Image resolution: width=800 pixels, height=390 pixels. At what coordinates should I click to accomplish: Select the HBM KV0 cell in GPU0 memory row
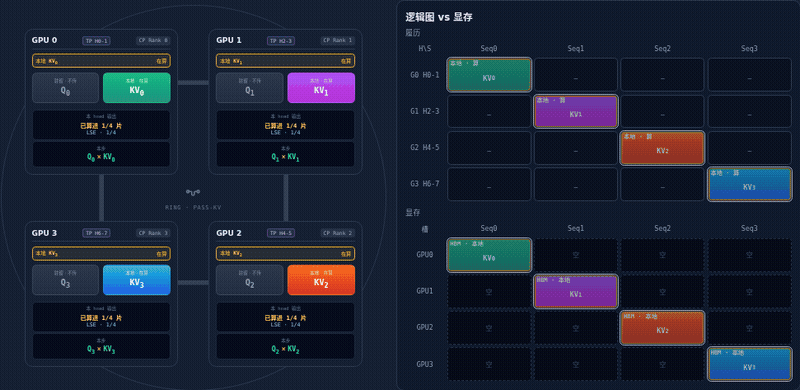coord(489,255)
